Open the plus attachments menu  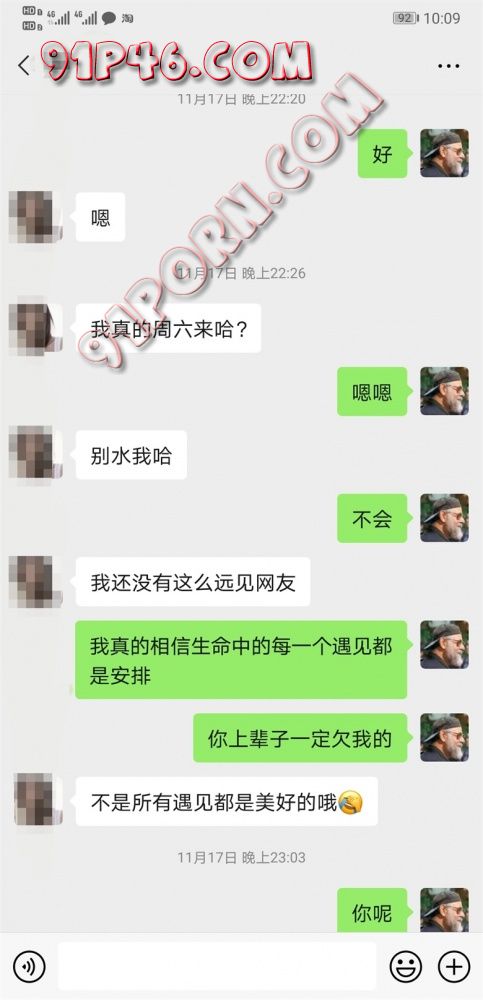coord(454,967)
